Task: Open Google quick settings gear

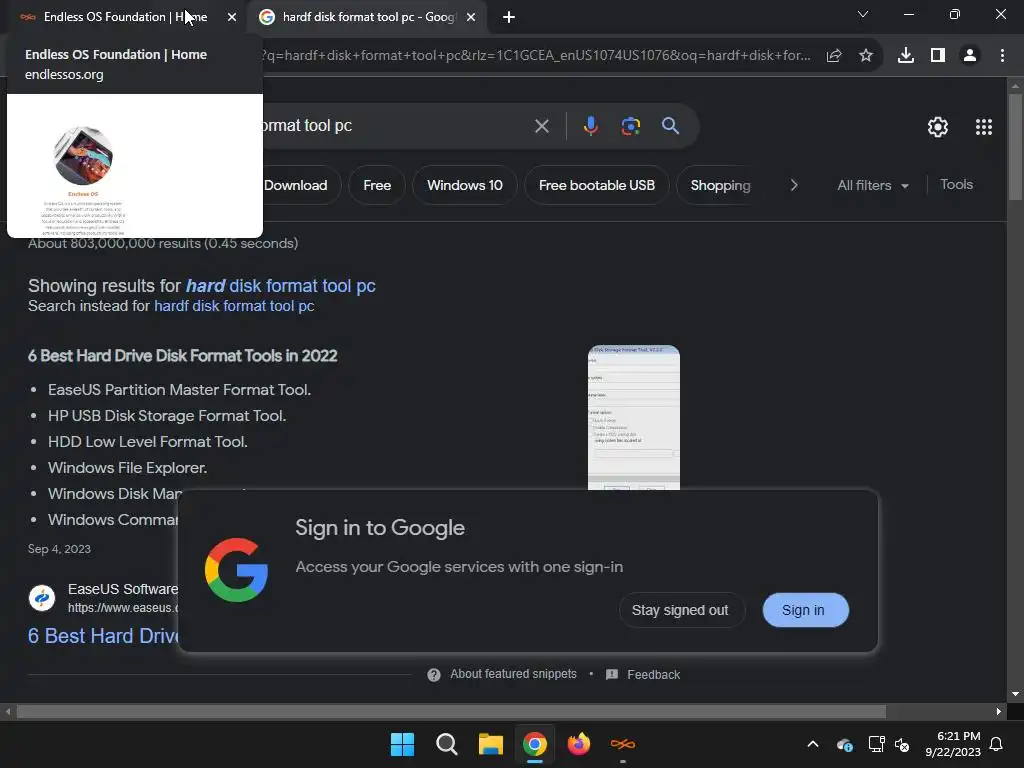Action: click(x=938, y=127)
